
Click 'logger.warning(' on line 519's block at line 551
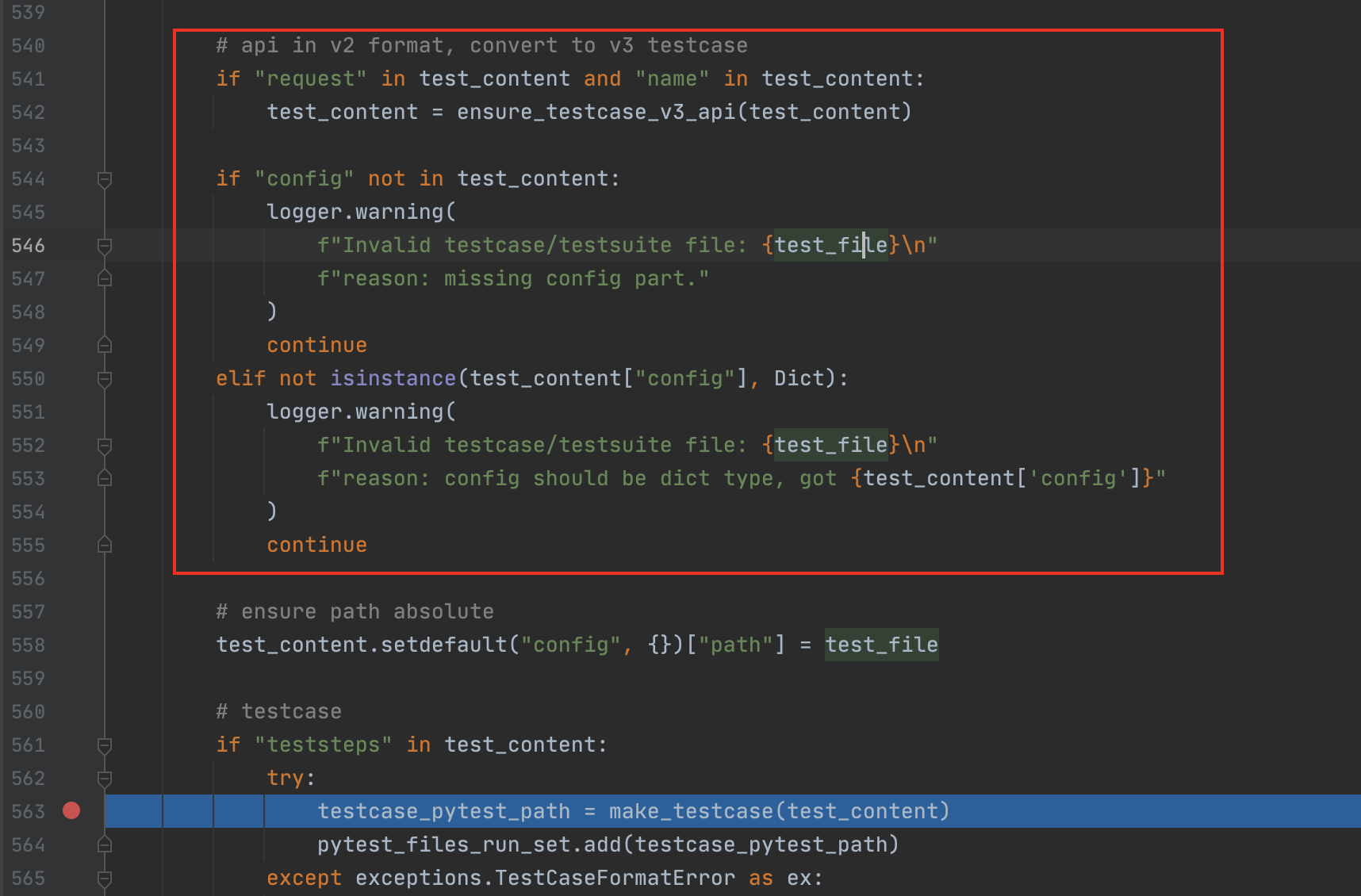tap(362, 412)
